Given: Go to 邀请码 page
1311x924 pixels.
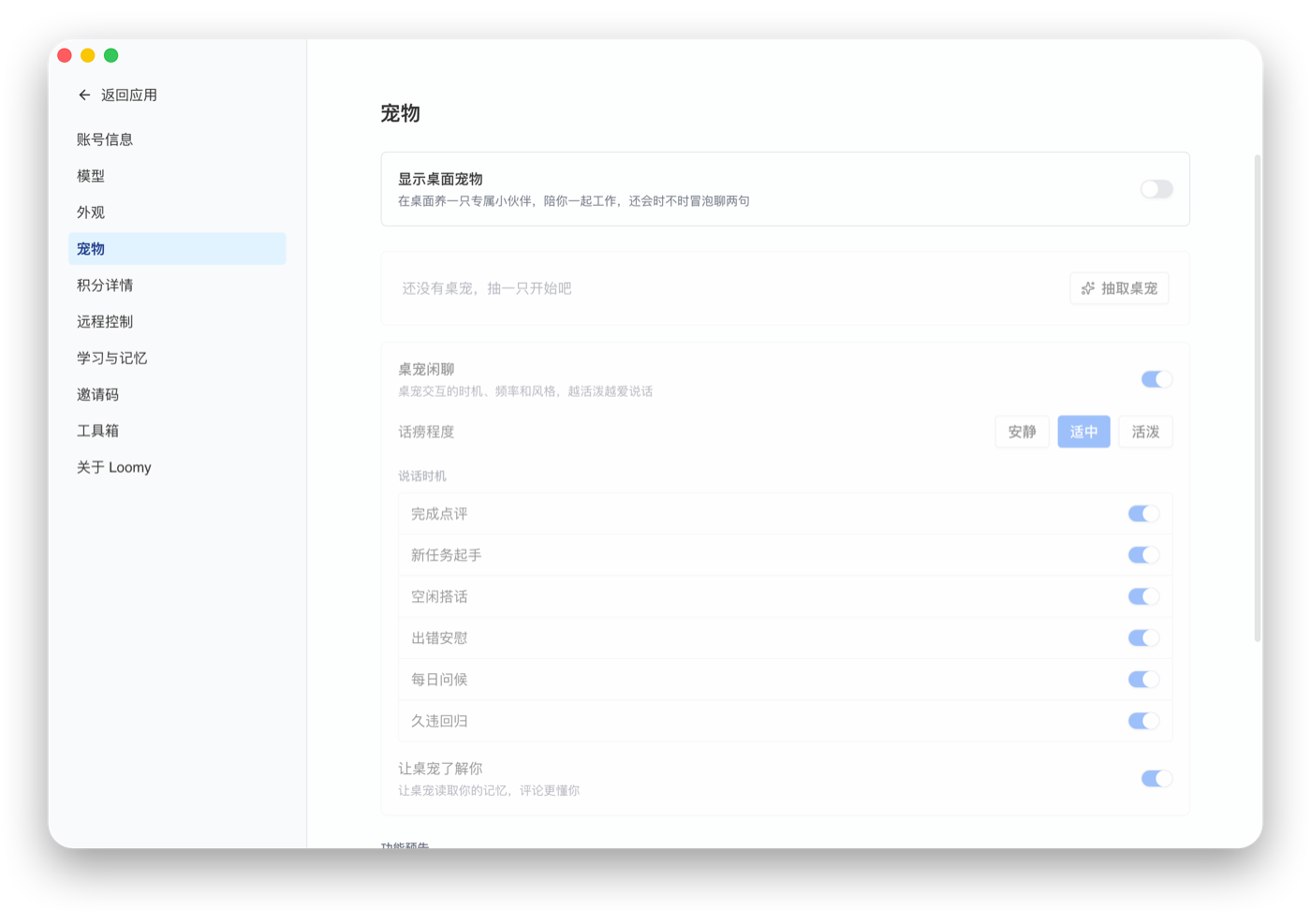Looking at the screenshot, I should [x=177, y=395].
